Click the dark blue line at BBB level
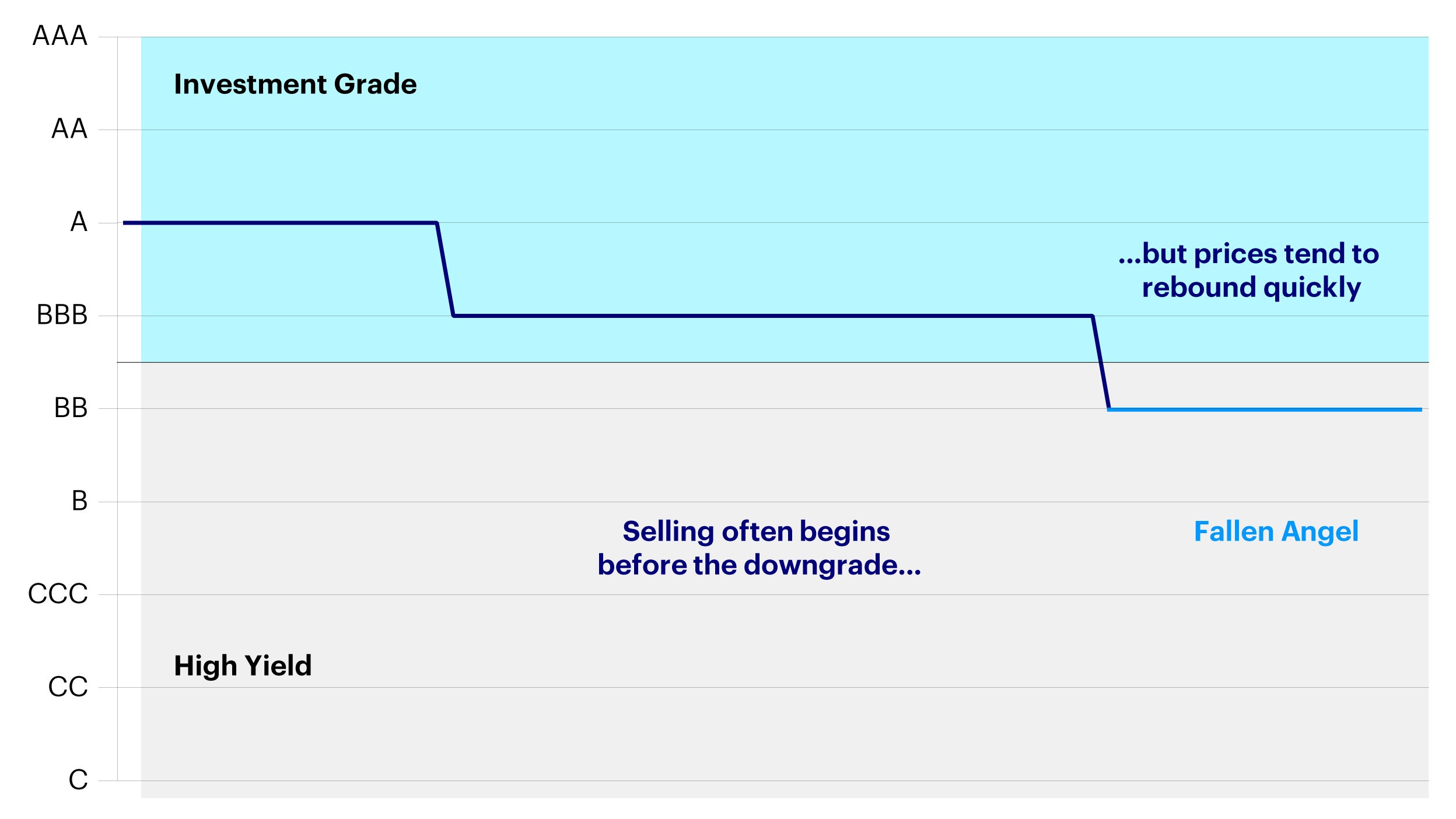Image resolution: width=1456 pixels, height=819 pixels. [773, 316]
